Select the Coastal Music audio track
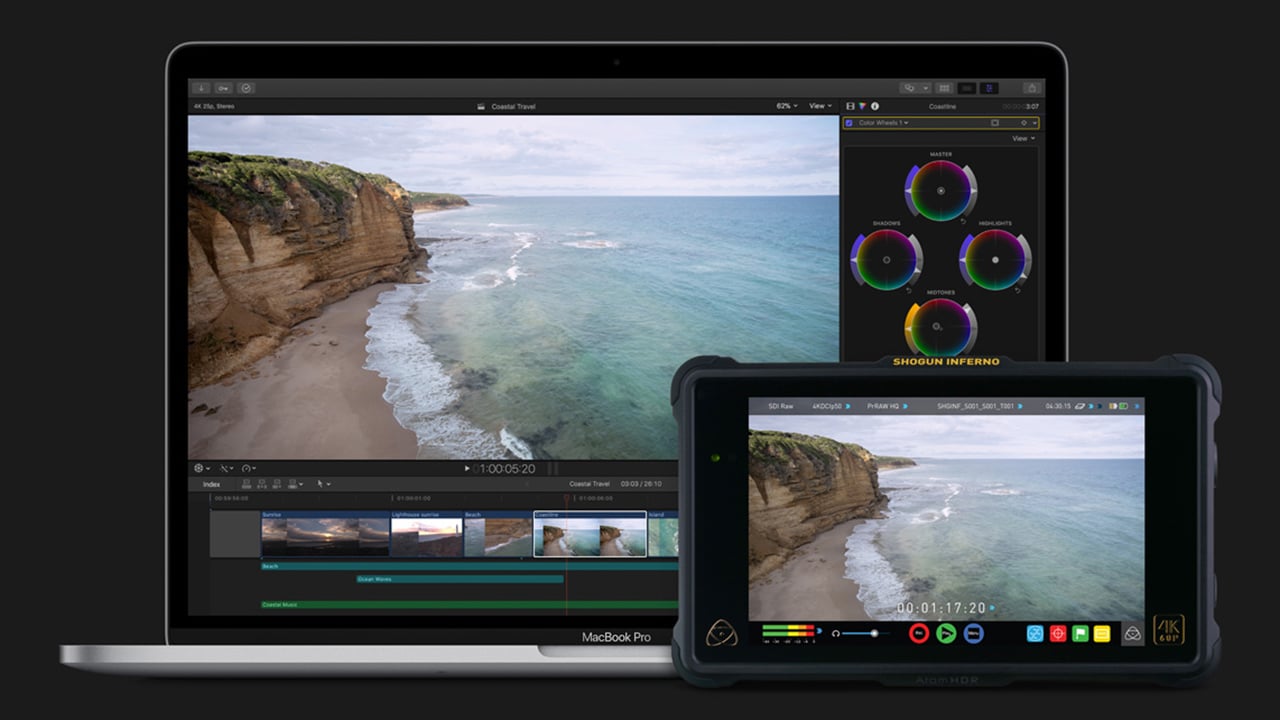Screen dimensions: 1280x720 (x=468, y=604)
